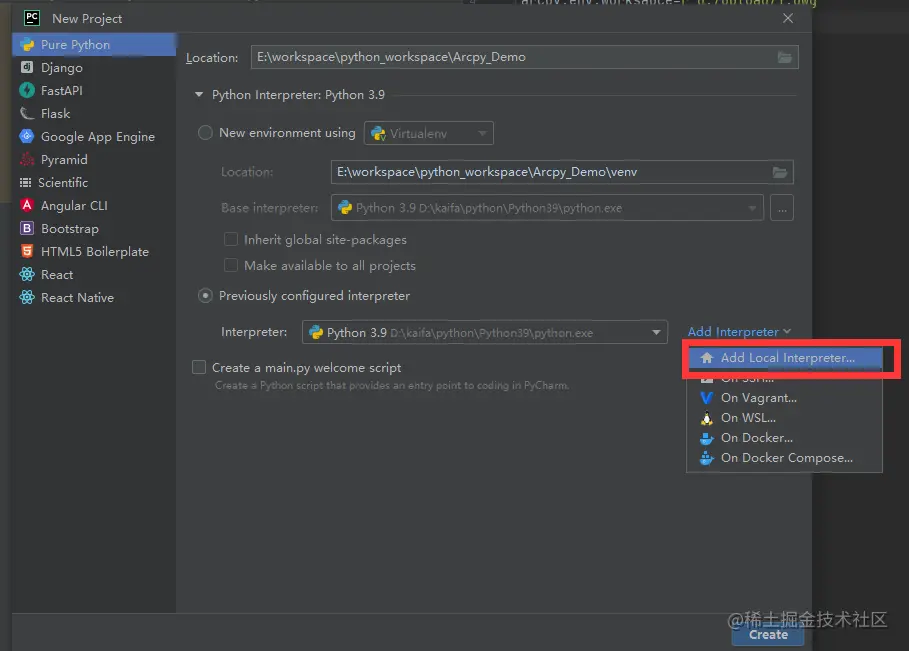Choose On Docker... menu entry

pyautogui.click(x=785, y=438)
